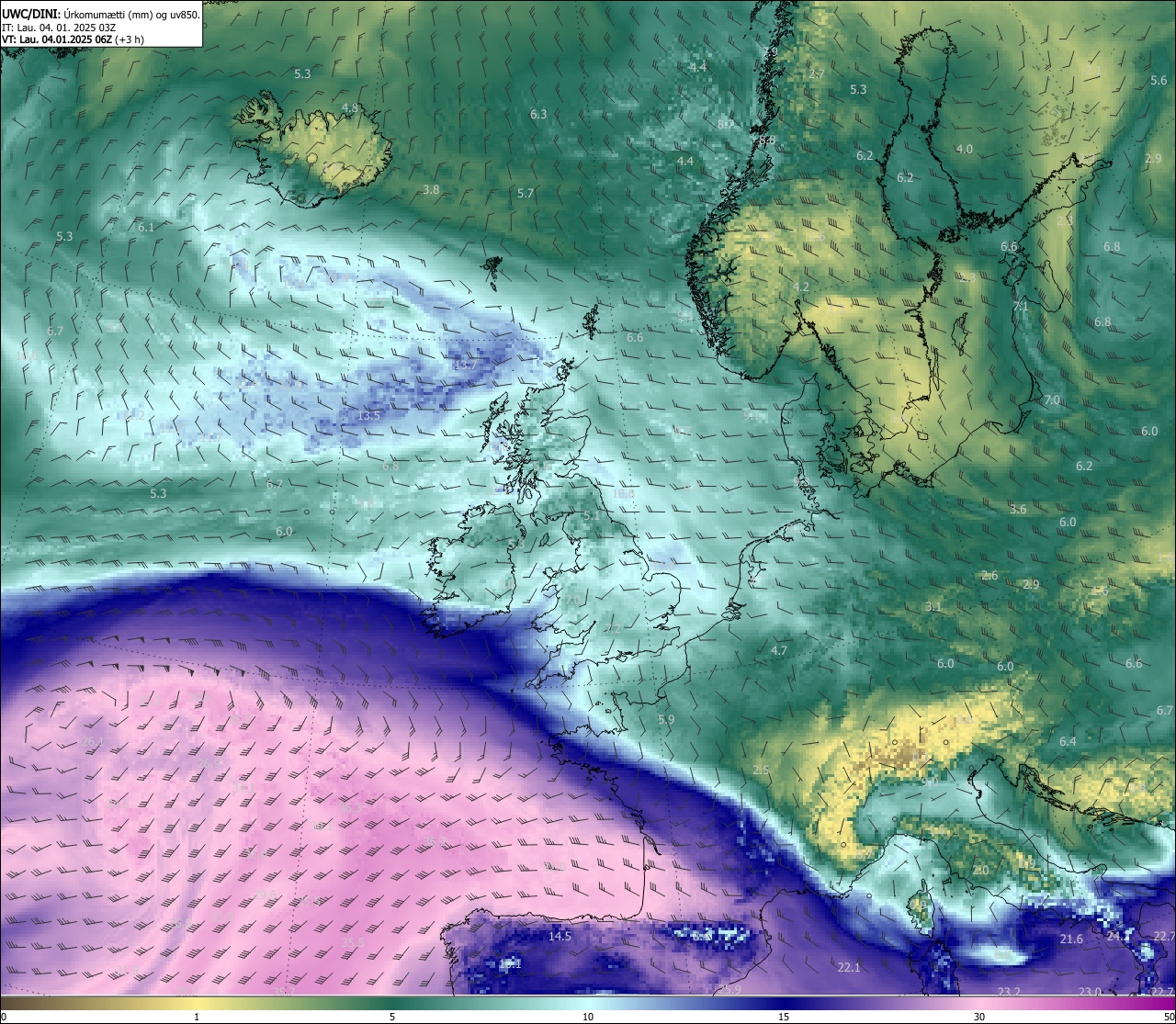Click the 3.6 value on the map
Screen dimensions: 1176x1024
click(1018, 509)
